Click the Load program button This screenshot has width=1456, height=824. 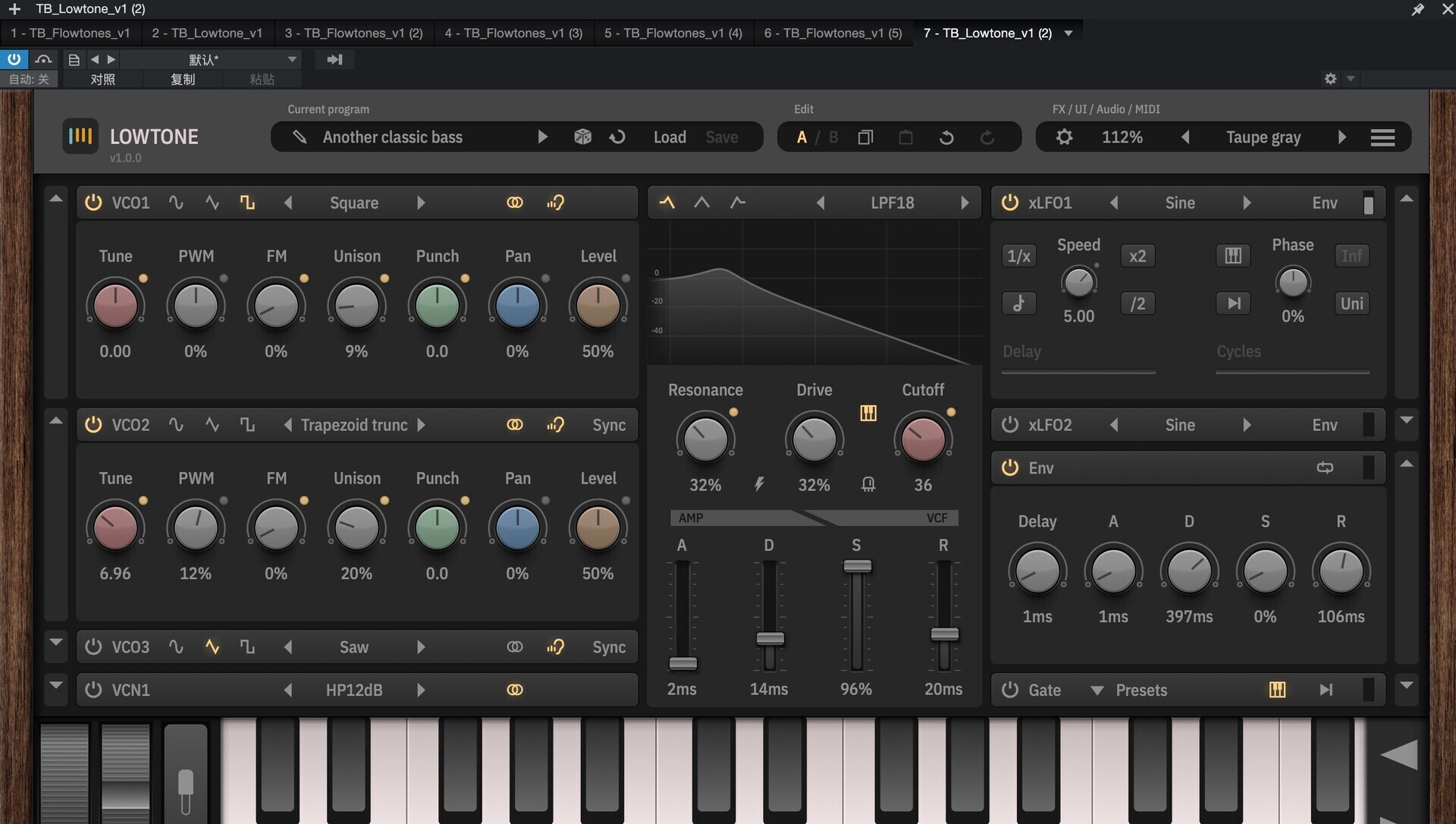point(670,137)
